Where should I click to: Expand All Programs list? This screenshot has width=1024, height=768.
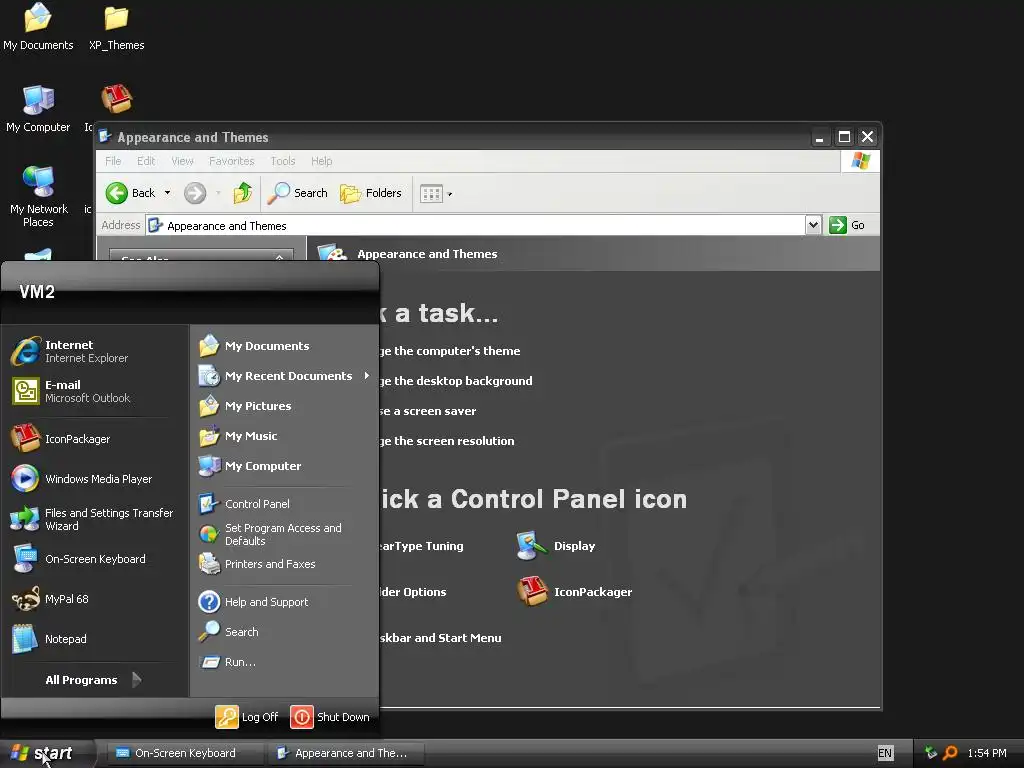(93, 680)
